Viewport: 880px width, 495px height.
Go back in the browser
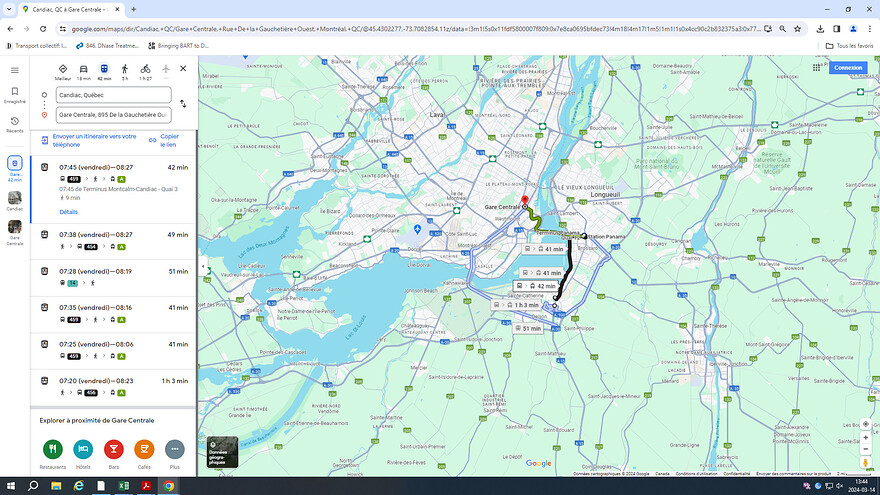coord(10,29)
